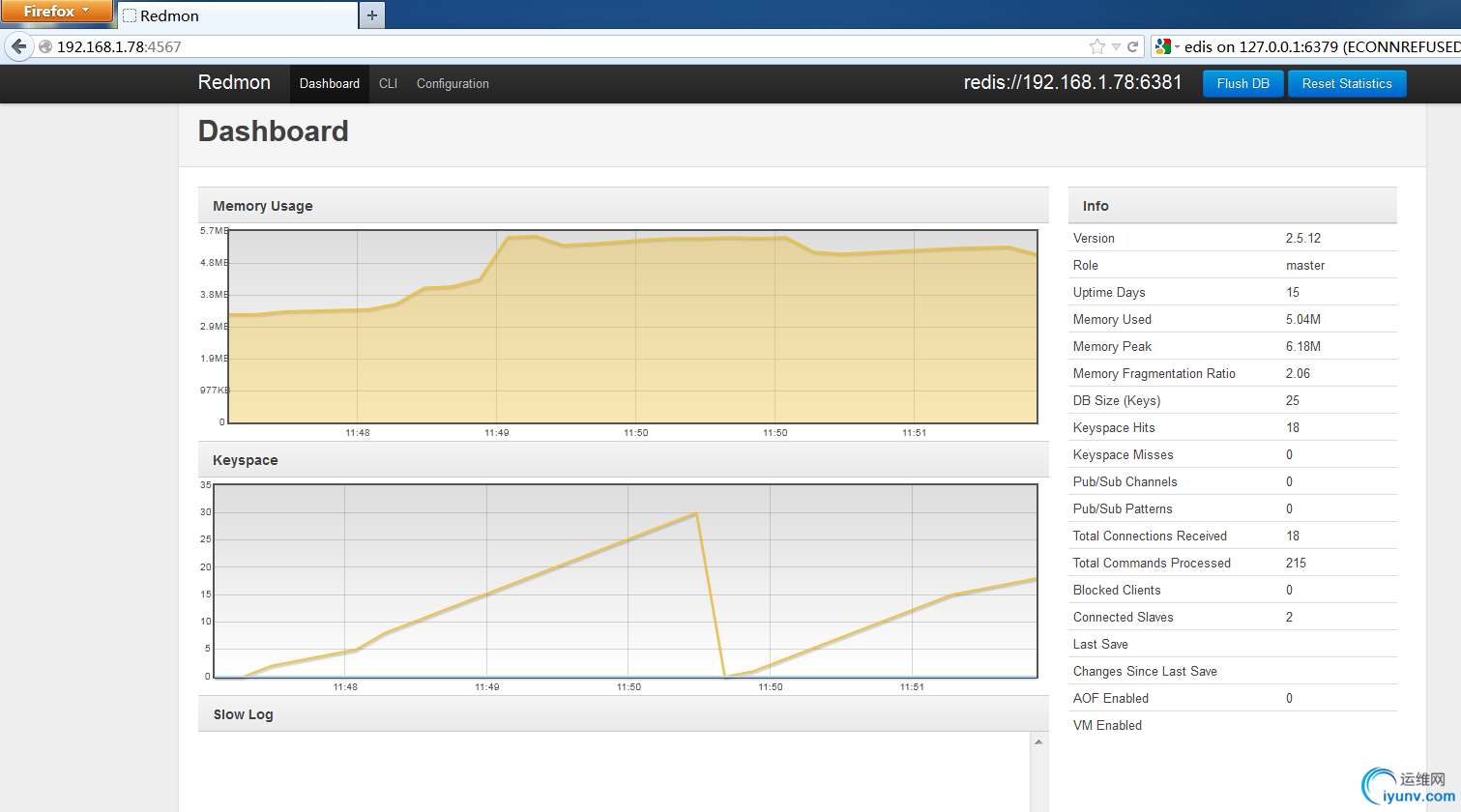Reload the page with the refresh icon

pyautogui.click(x=1132, y=46)
